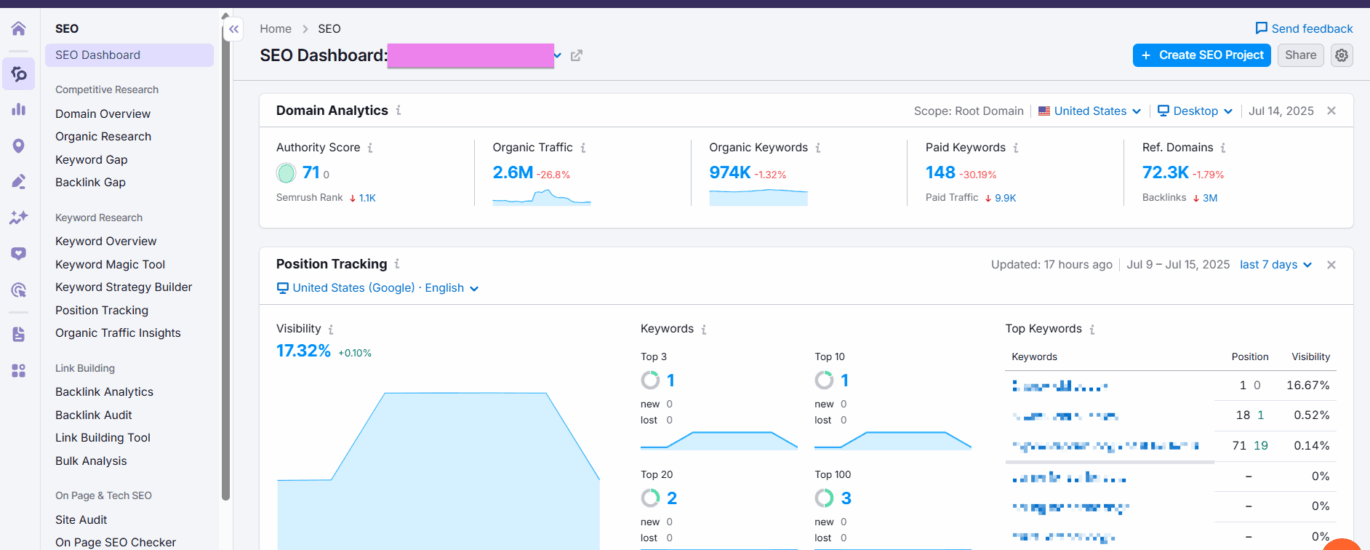Image resolution: width=1370 pixels, height=550 pixels.
Task: Open the Desktop device dropdown
Action: [x=1195, y=111]
